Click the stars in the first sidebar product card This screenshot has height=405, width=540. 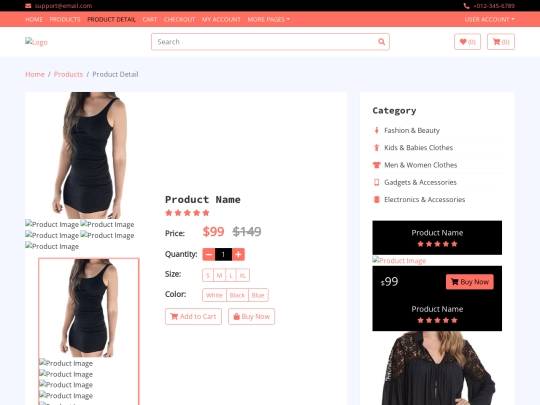click(437, 244)
